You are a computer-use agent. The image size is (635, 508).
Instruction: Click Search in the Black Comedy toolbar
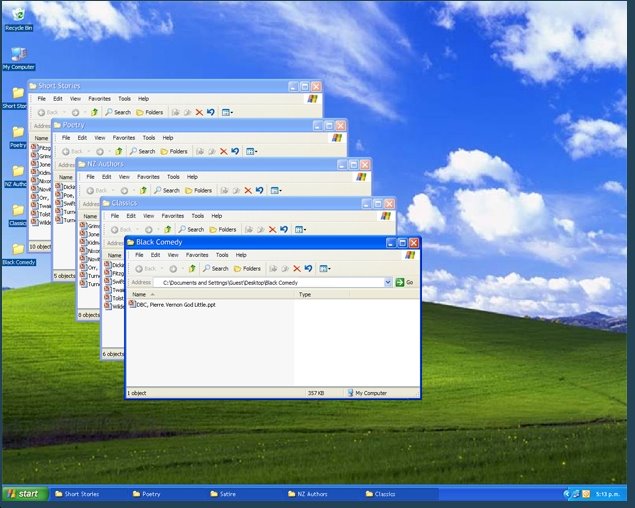[x=216, y=268]
